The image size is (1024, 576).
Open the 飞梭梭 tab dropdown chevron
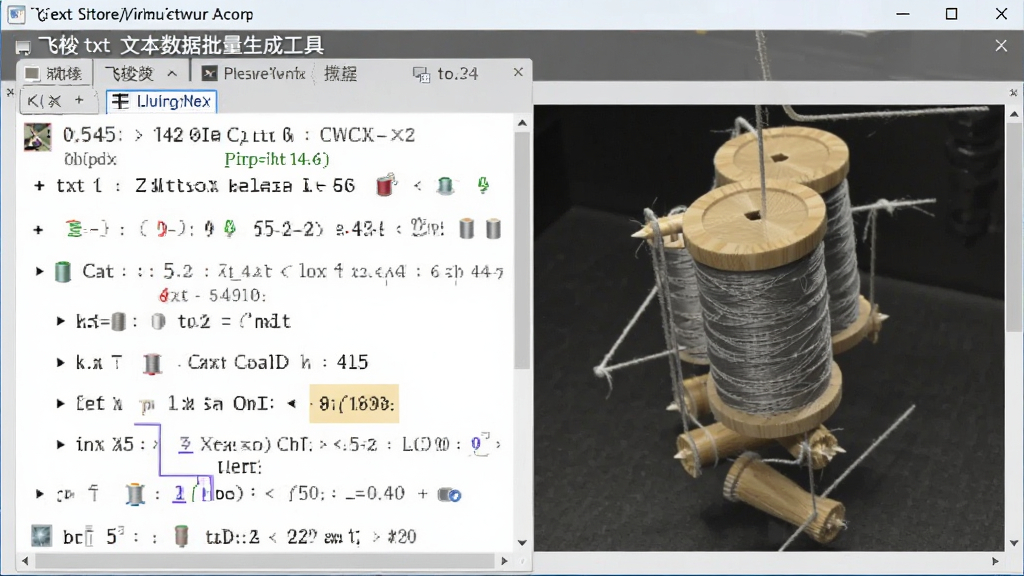[x=172, y=74]
